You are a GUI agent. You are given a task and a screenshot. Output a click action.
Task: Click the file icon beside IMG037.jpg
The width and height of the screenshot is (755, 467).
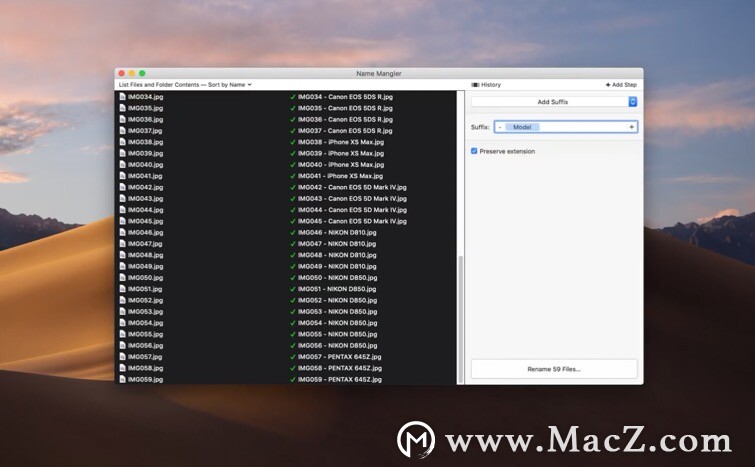(122, 130)
